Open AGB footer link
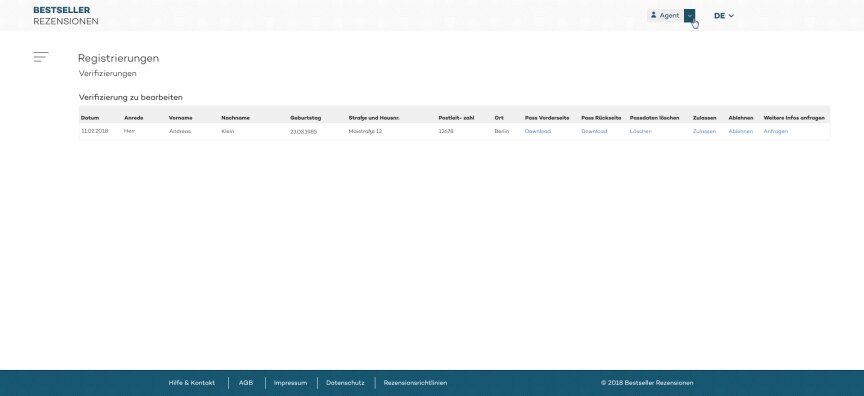The width and height of the screenshot is (864, 396). tap(246, 383)
